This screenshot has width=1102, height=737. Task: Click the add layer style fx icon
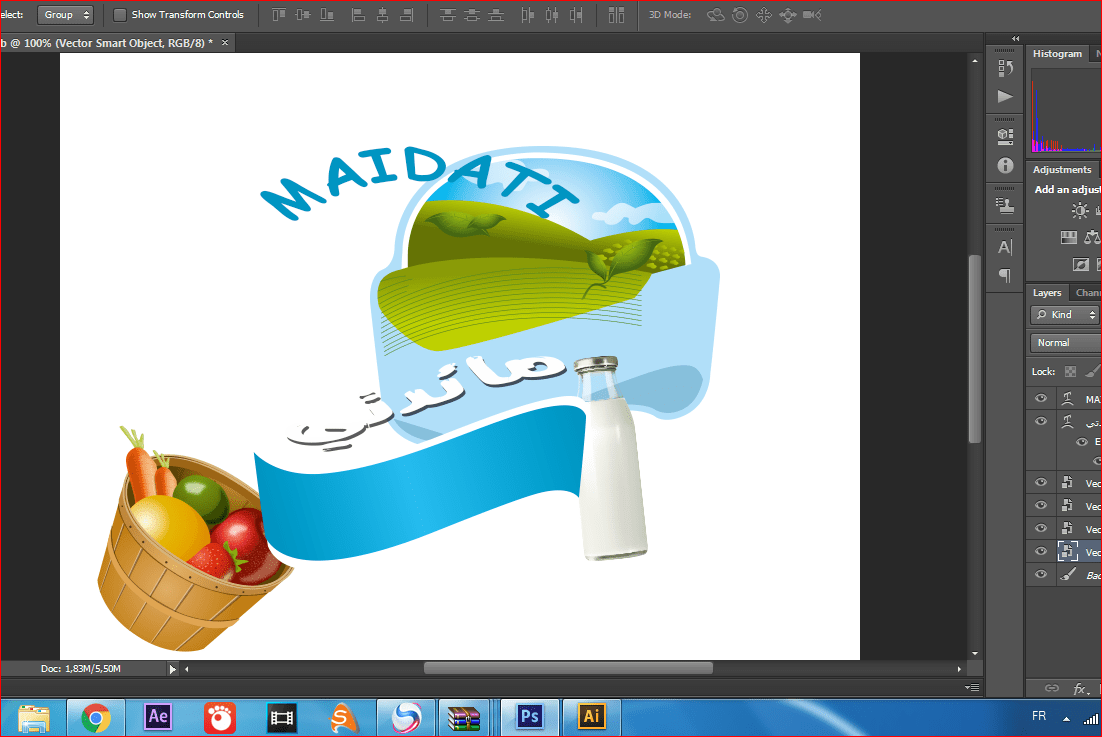[1080, 689]
